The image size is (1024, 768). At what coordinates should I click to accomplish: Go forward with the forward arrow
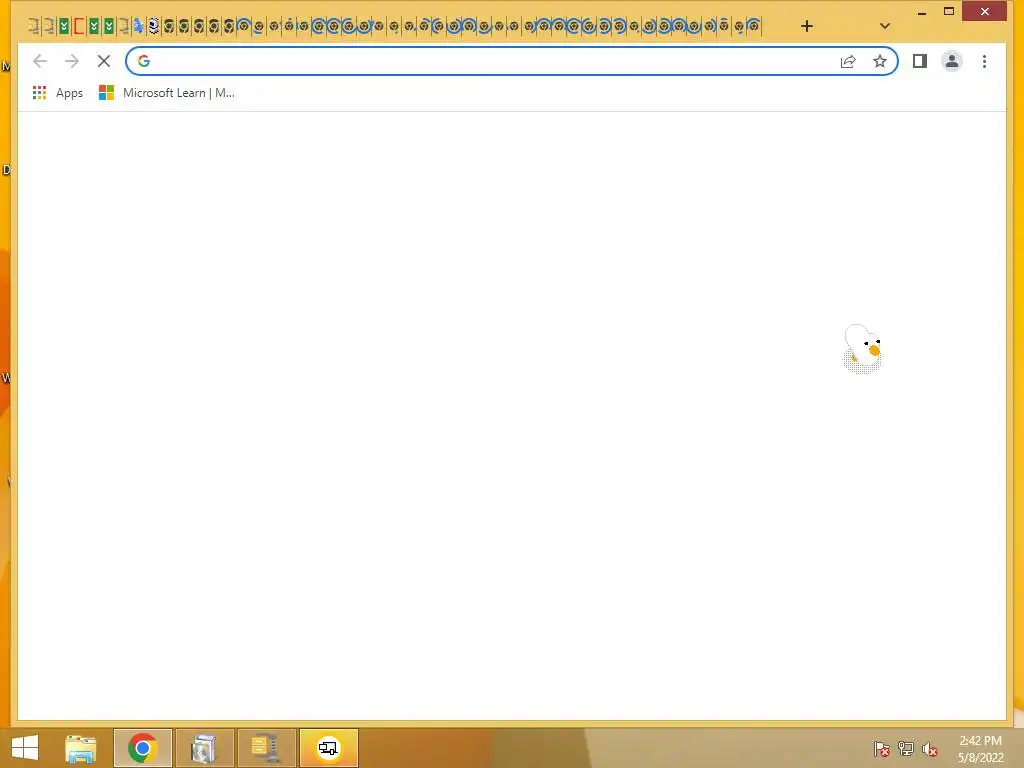[x=72, y=61]
